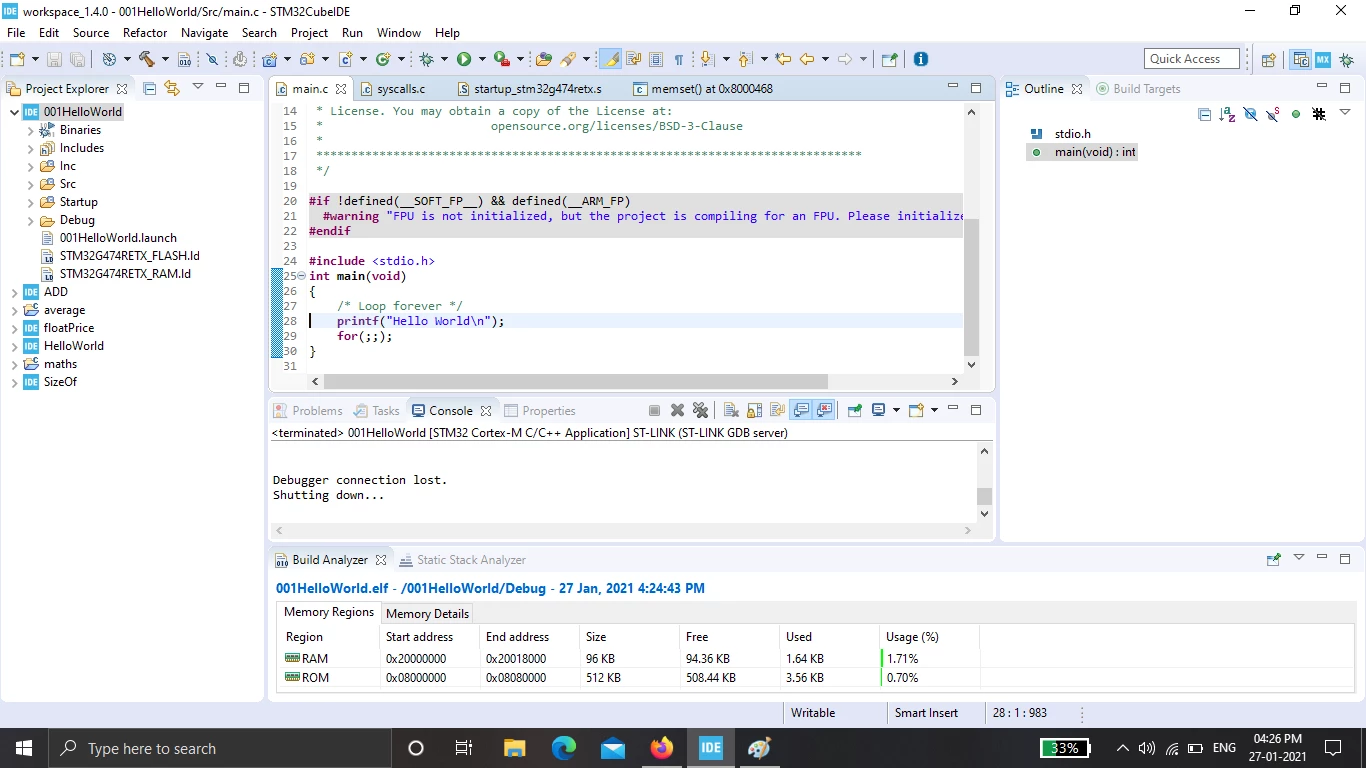Expand the Startup folder
Image resolution: width=1366 pixels, height=768 pixels.
32,202
